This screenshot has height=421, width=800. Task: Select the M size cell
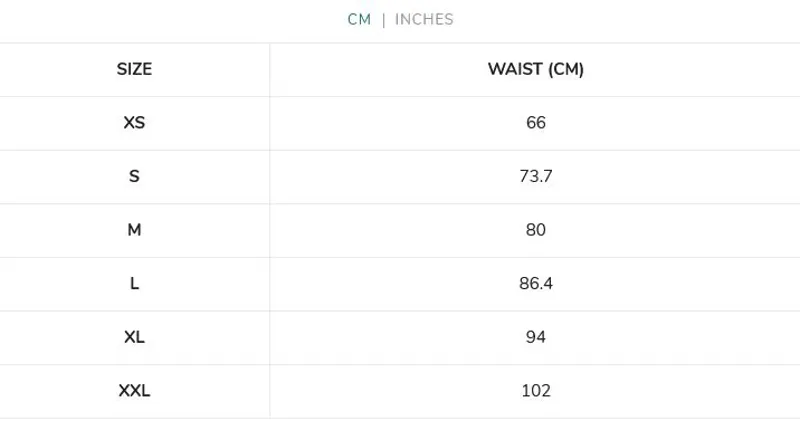pyautogui.click(x=134, y=230)
